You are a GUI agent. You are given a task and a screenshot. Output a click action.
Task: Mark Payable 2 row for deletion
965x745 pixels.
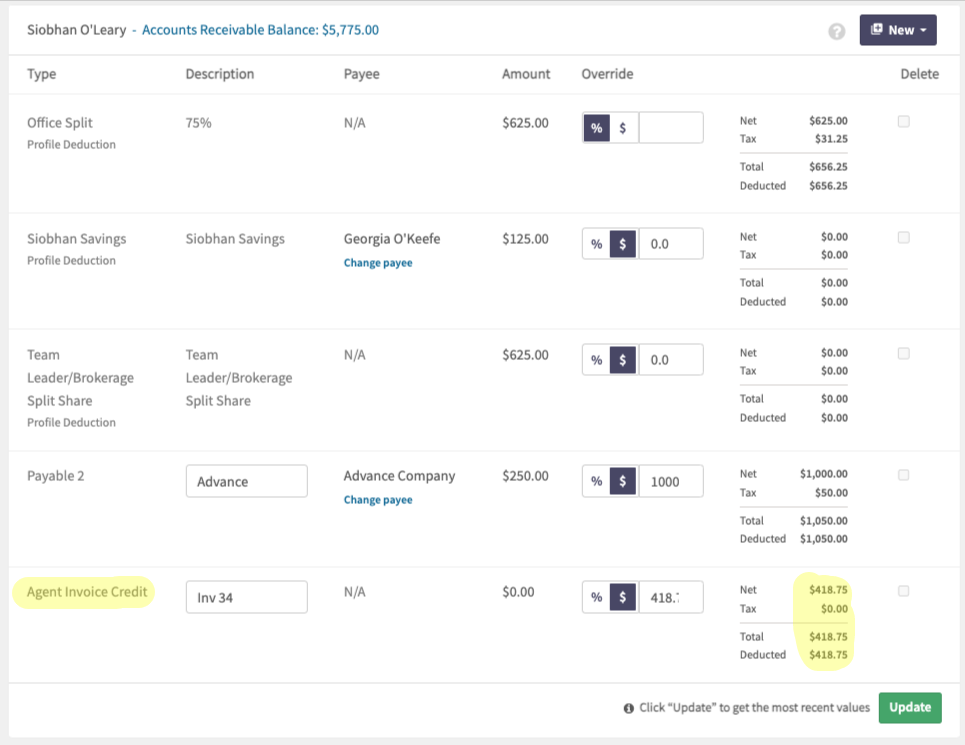click(x=903, y=475)
